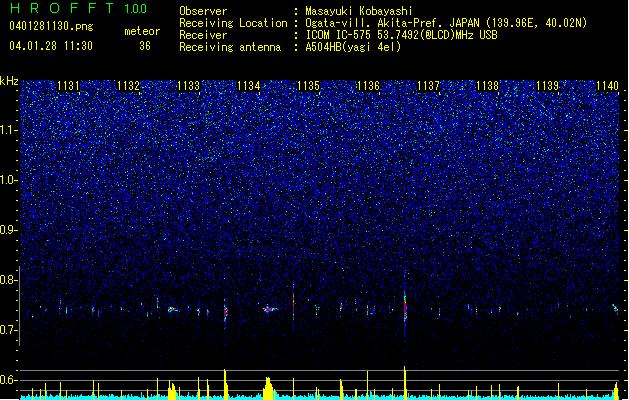Select the Ogata-vill. Akita-Pref. JAPAN location text

[x=446, y=23]
